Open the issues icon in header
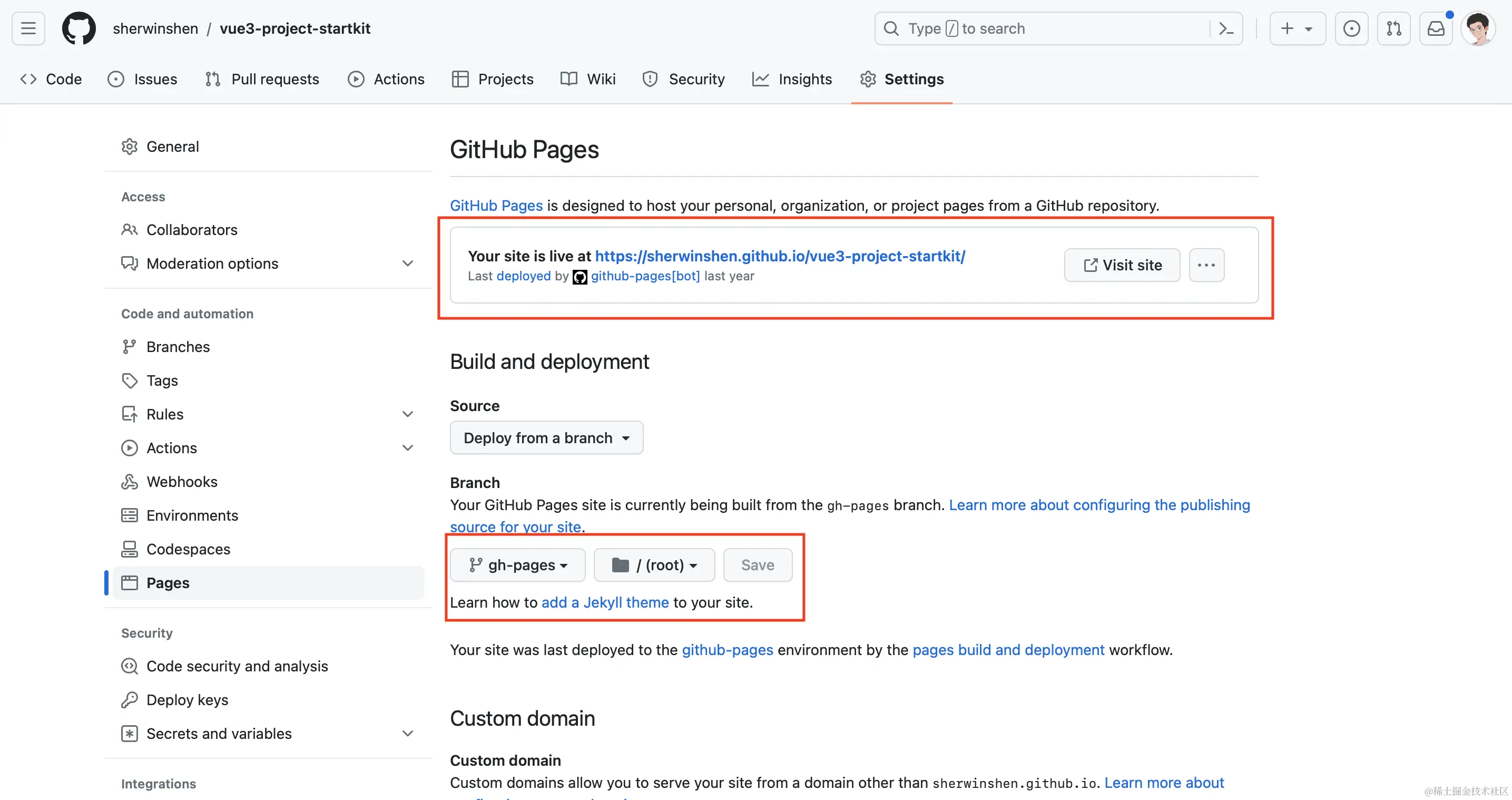The width and height of the screenshot is (1512, 800). (1351, 28)
